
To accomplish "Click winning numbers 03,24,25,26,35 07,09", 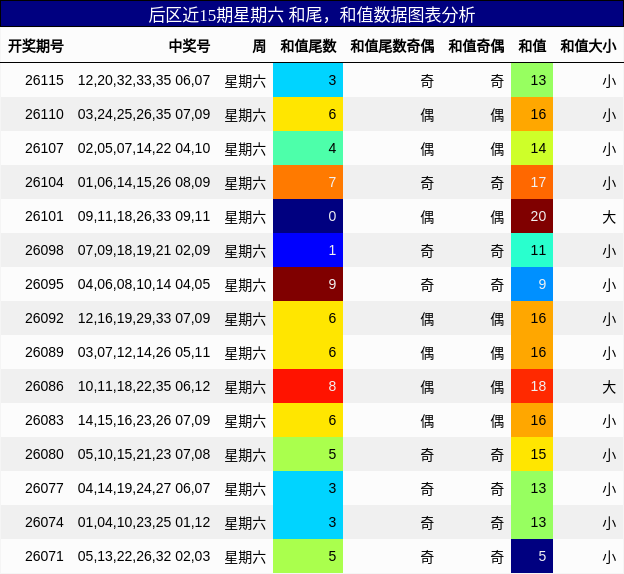I will 144,114.
